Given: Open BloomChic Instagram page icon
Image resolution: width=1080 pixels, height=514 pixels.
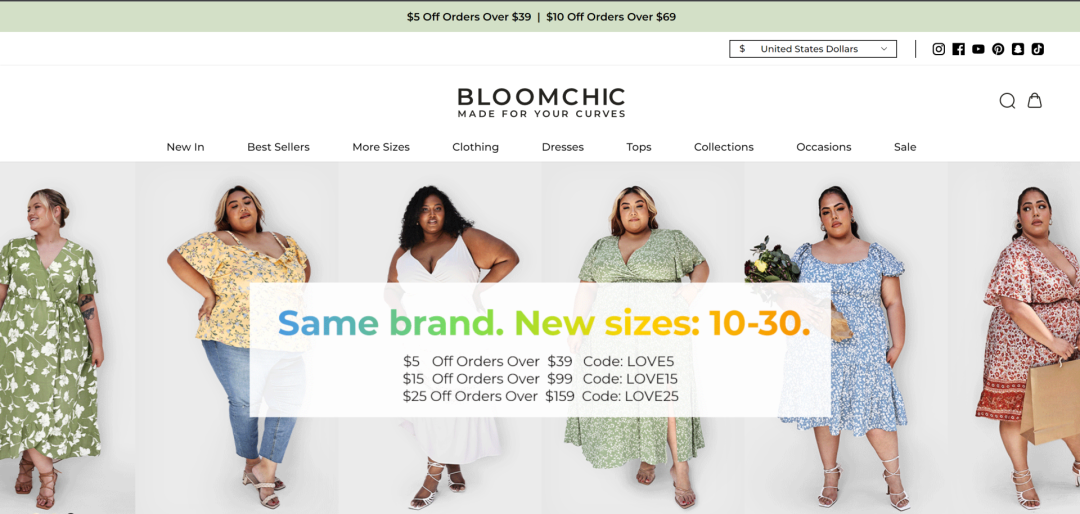Looking at the screenshot, I should point(938,49).
